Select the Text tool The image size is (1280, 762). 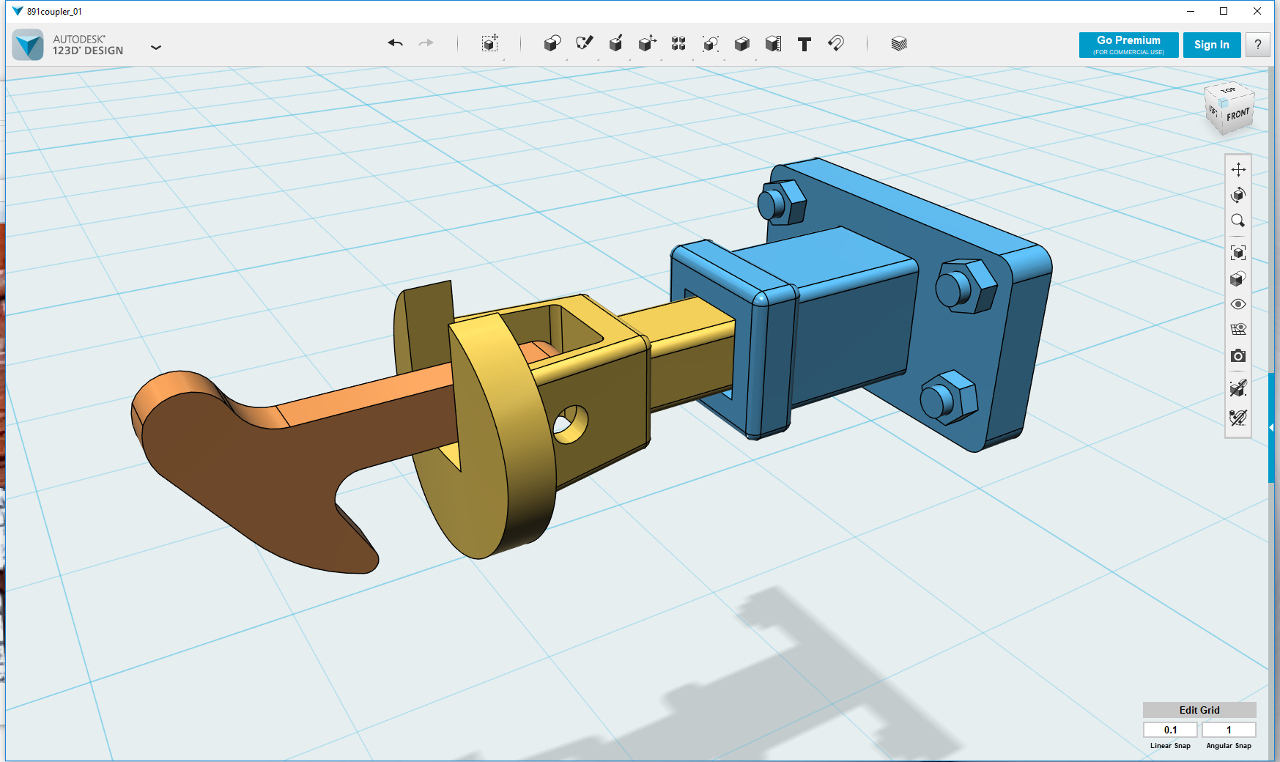pos(804,44)
